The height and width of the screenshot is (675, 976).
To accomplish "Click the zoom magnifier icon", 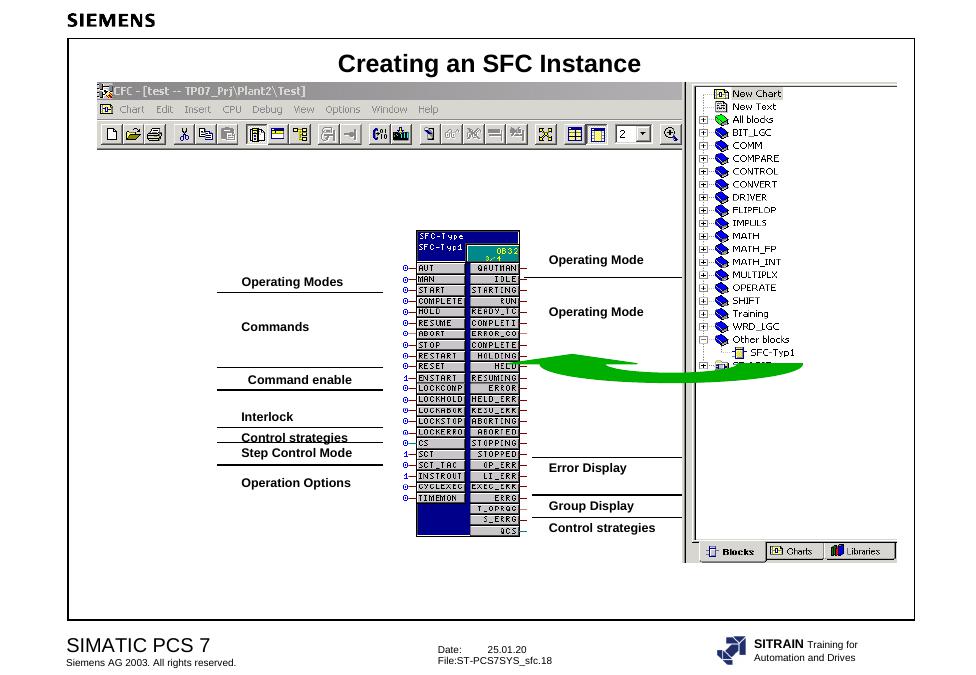I will [x=670, y=134].
